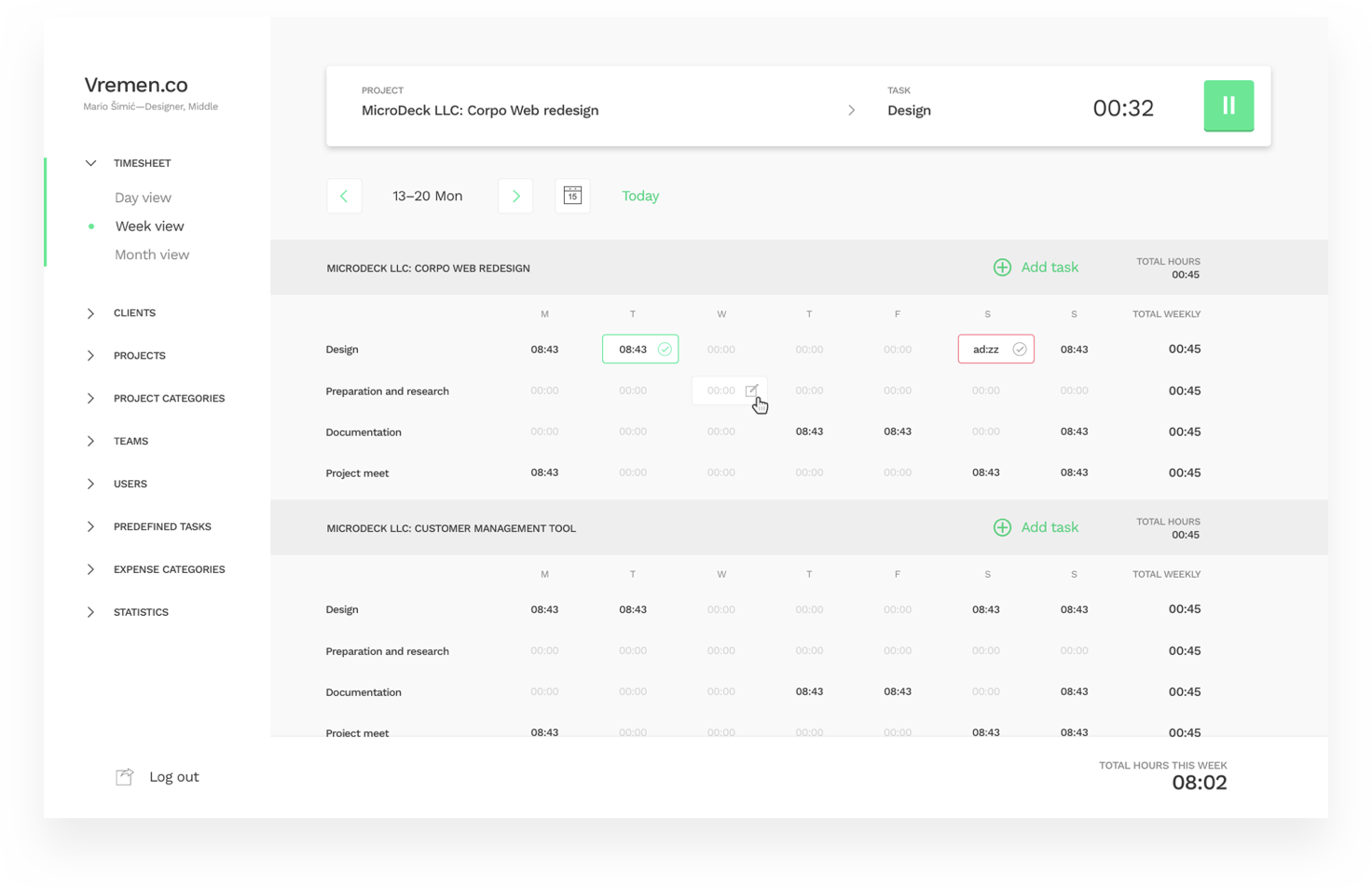The image size is (1372, 889).
Task: Go to previous week arrow
Action: 344,196
